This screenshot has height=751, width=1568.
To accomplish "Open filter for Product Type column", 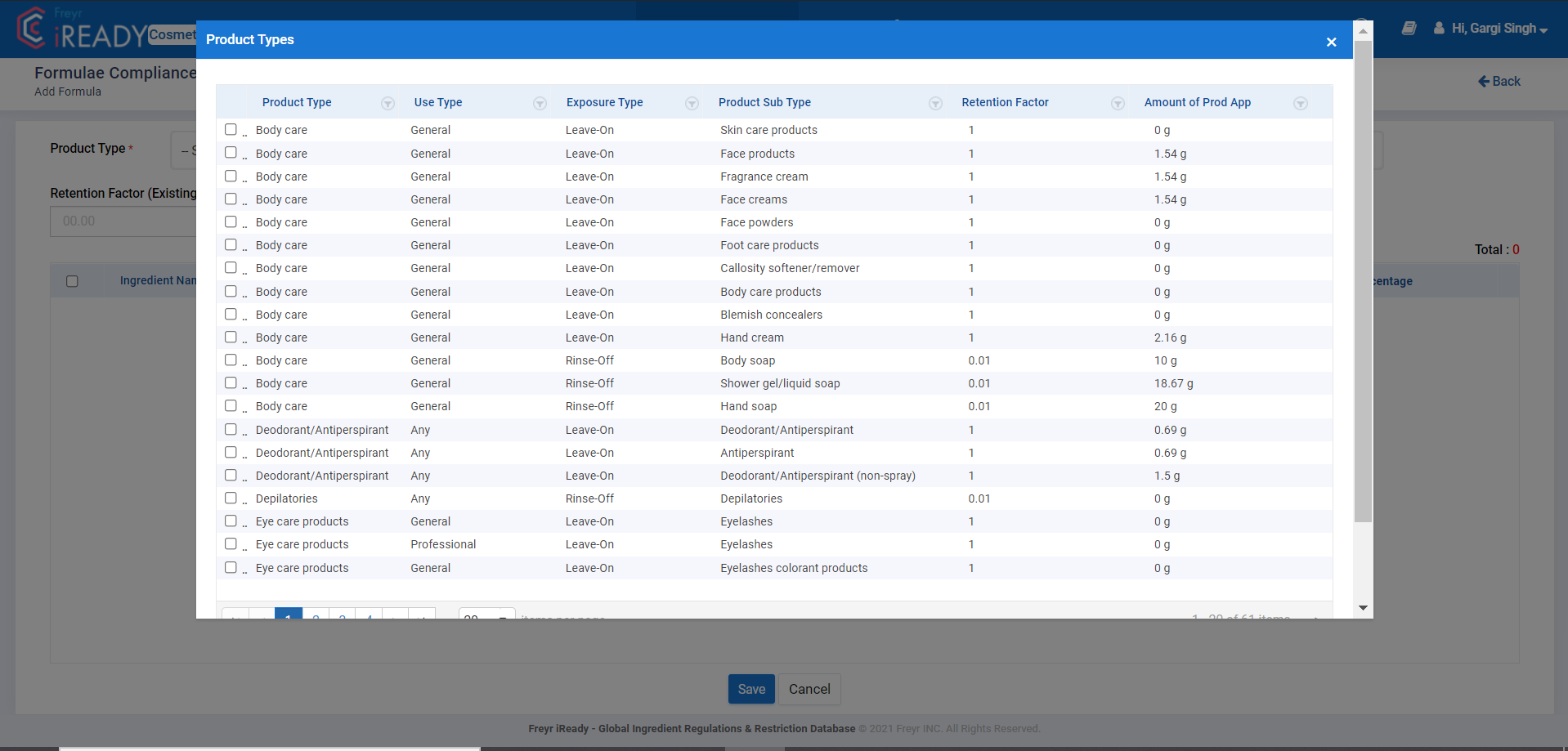I will 388,104.
